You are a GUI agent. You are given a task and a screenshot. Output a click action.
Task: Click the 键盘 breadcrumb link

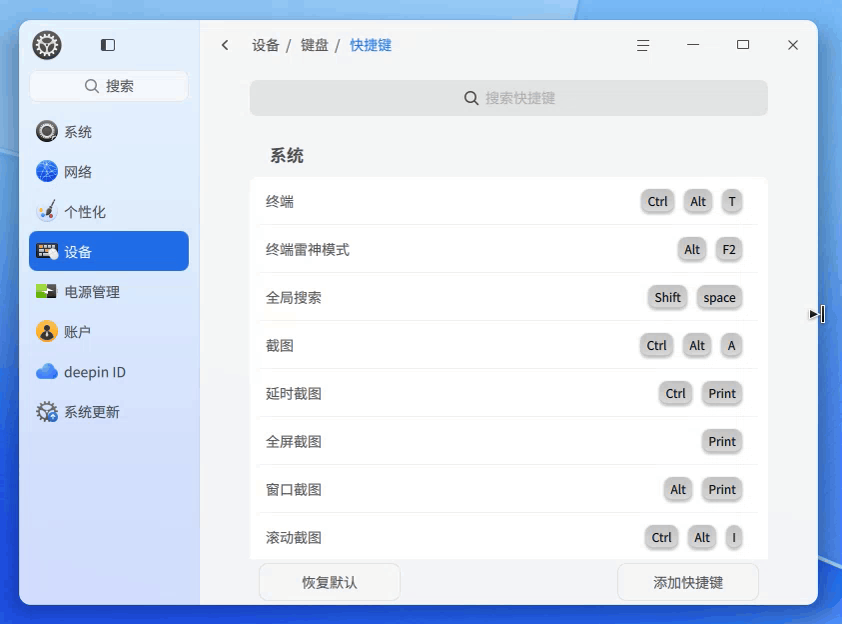click(x=314, y=45)
